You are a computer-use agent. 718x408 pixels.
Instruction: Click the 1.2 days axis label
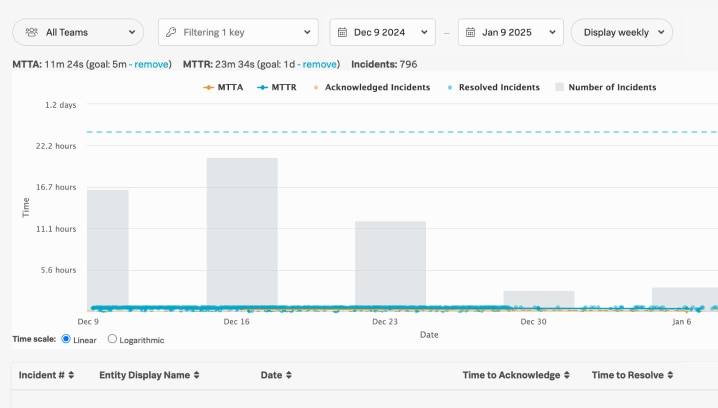click(60, 105)
